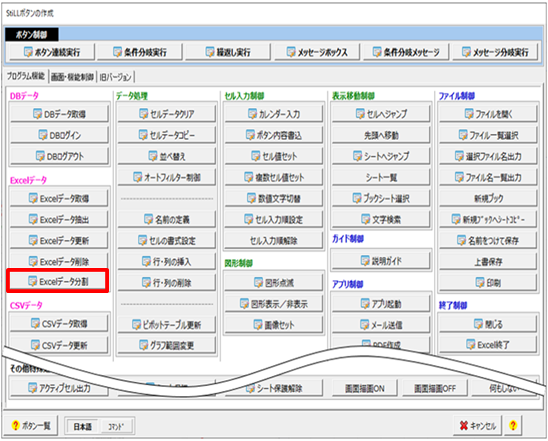Switch to the 旧バージョン tab
Viewport: 548px width, 441px height.
[115, 77]
